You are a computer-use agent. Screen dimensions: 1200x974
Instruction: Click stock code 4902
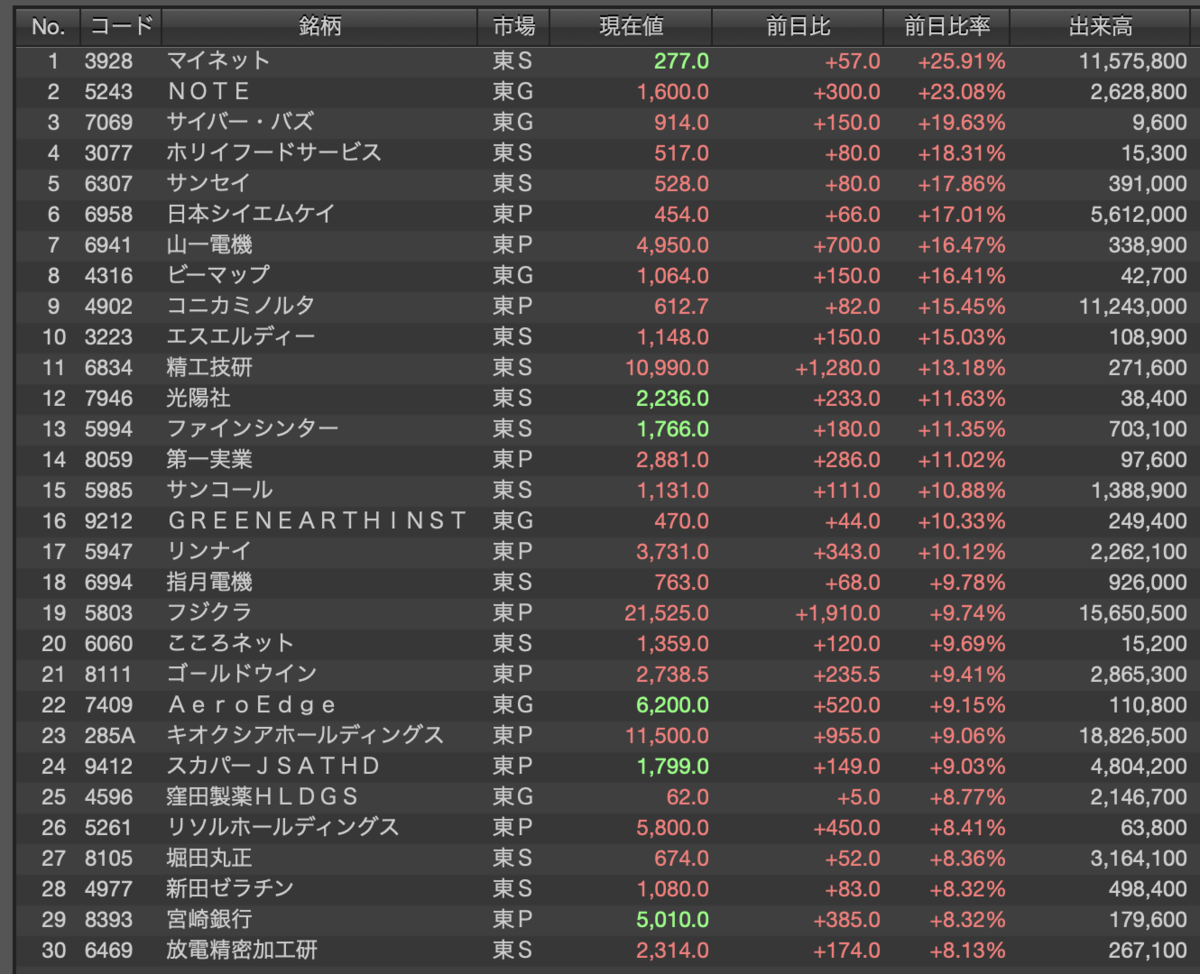108,306
